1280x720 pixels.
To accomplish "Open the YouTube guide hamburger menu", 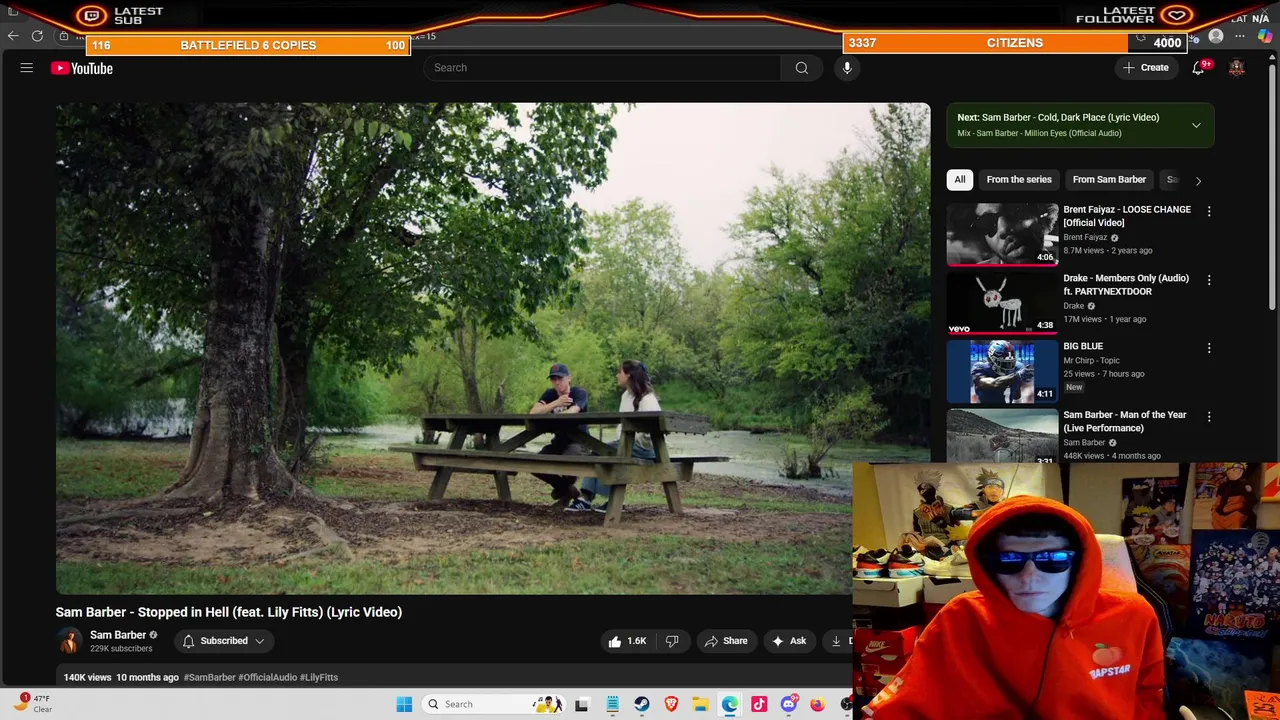I will [x=27, y=68].
